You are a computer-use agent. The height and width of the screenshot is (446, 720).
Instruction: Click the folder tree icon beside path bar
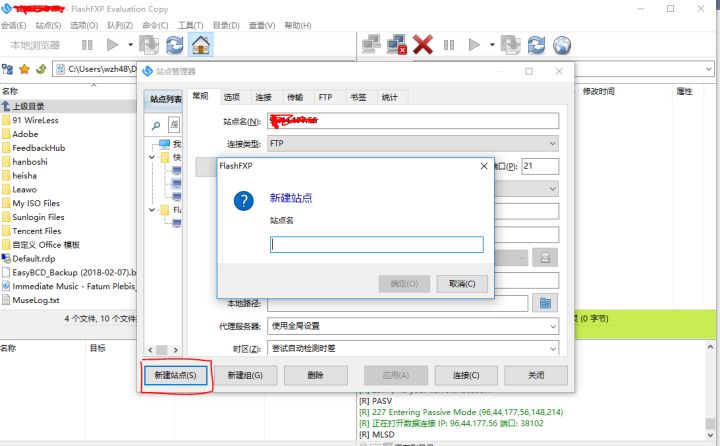pyautogui.click(x=7, y=69)
